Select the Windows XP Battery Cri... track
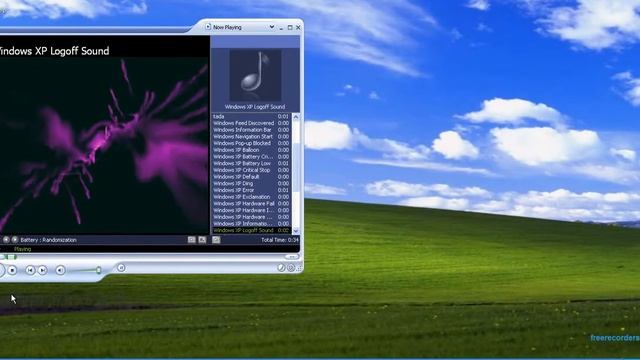The width and height of the screenshot is (640, 360). pyautogui.click(x=251, y=156)
